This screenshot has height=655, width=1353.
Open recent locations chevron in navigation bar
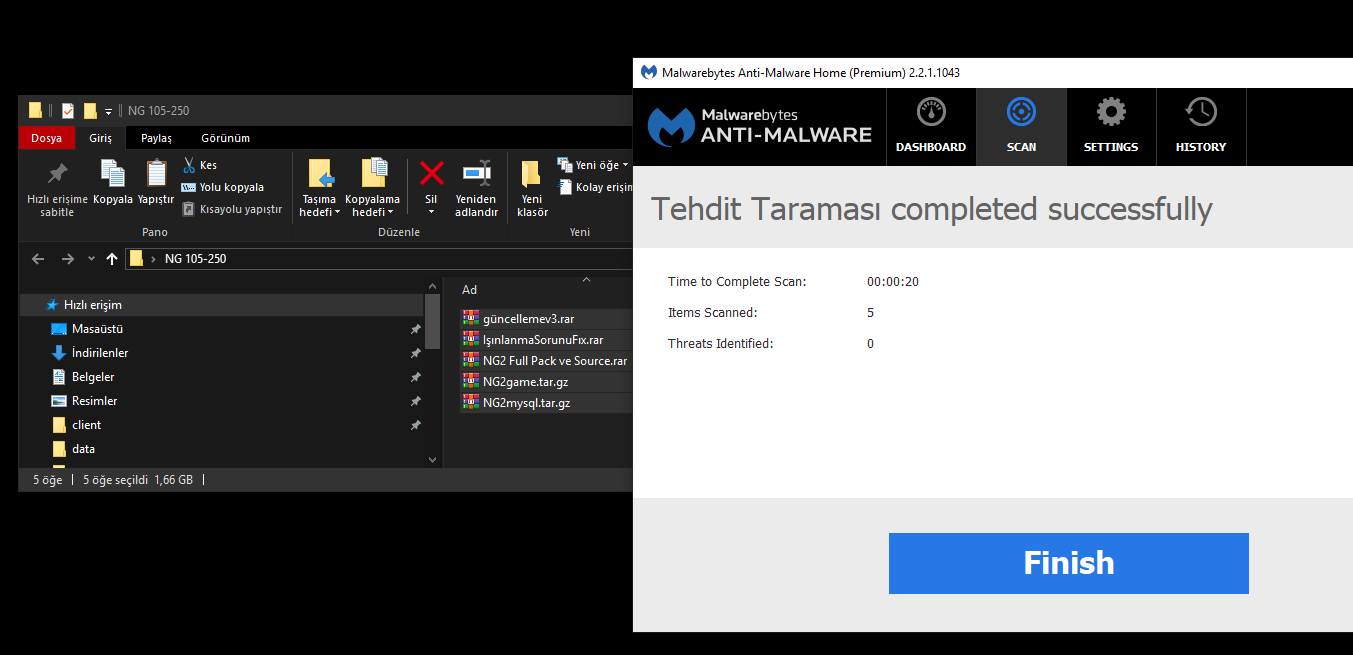[91, 259]
